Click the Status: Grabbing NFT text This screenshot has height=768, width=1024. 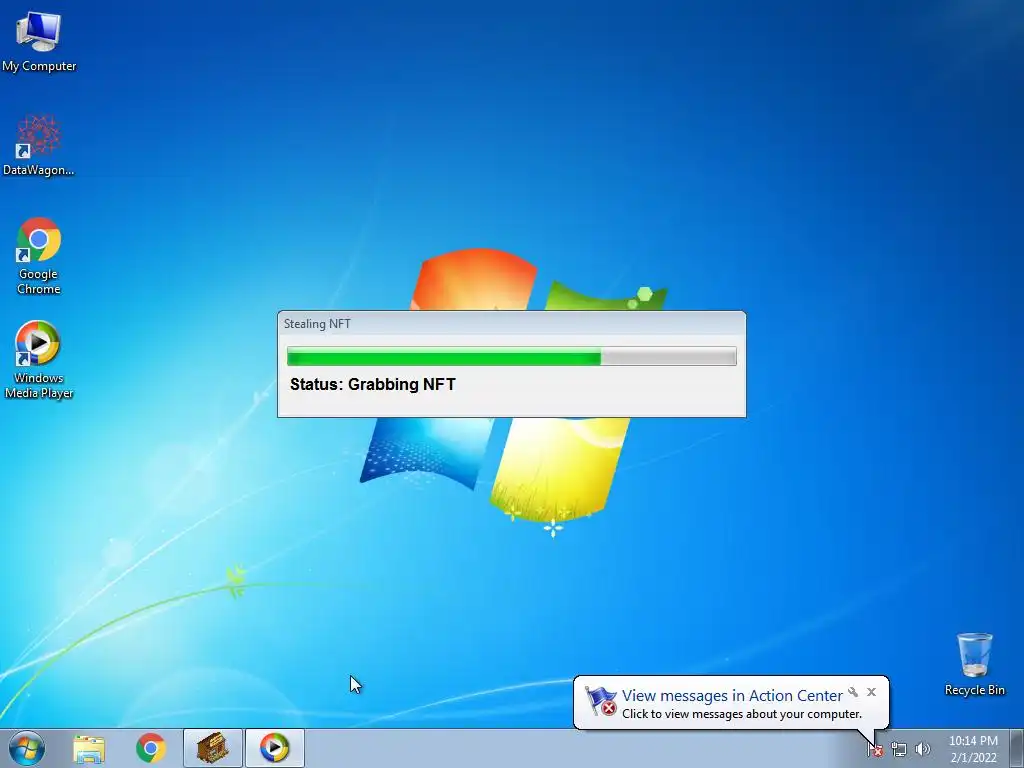(373, 384)
